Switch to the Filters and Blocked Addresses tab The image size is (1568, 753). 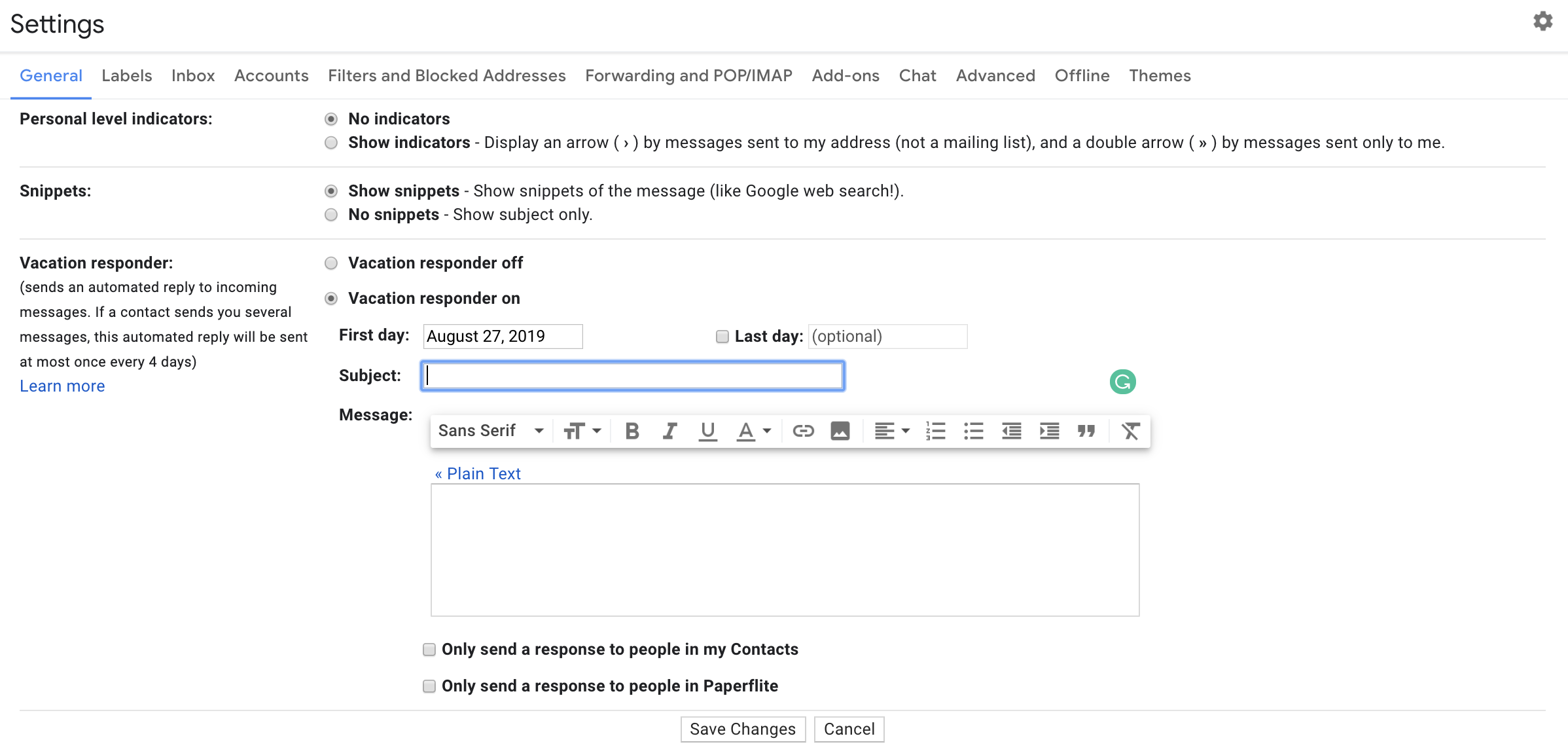[x=447, y=75]
